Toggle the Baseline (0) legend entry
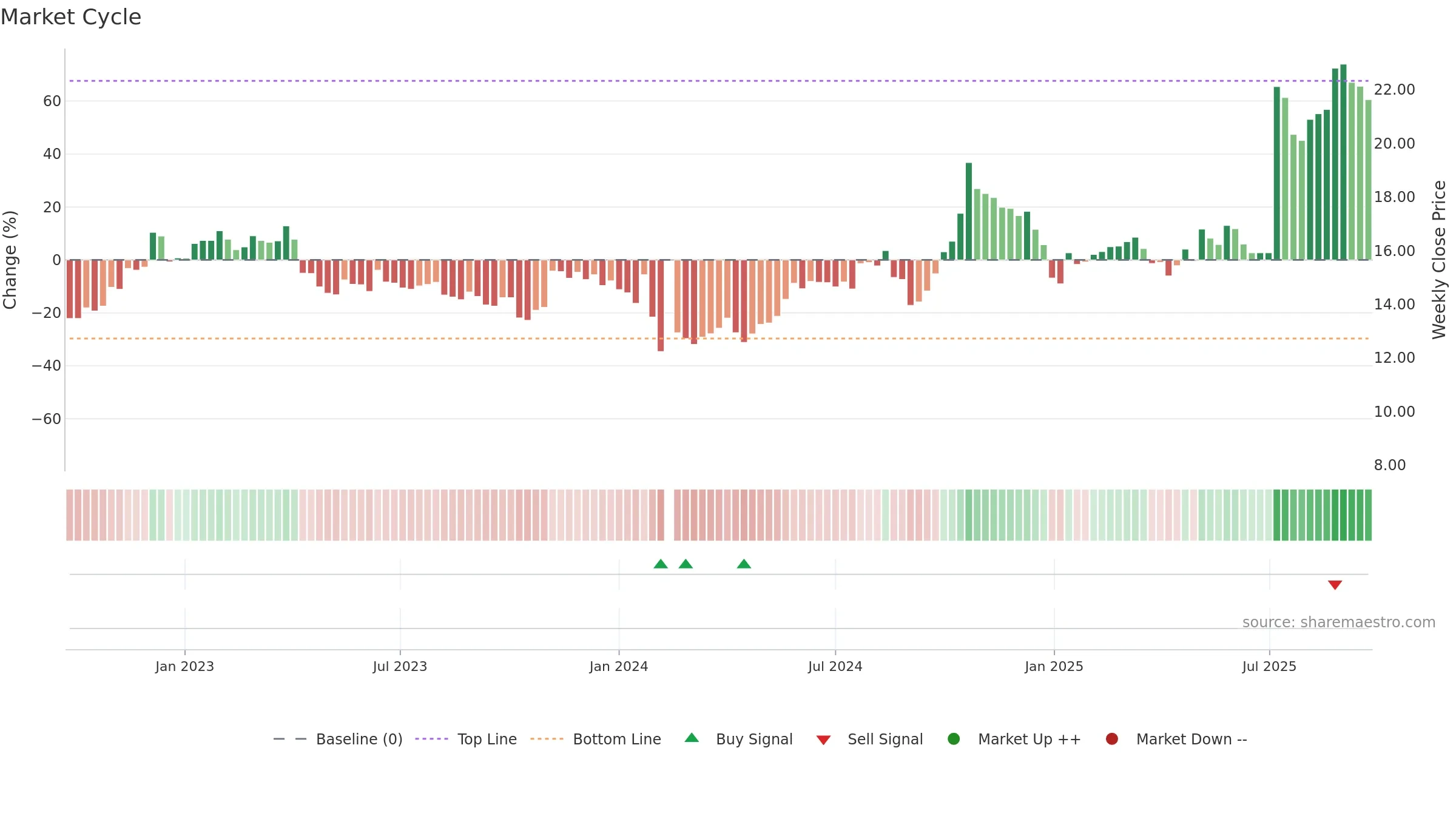The image size is (1456, 819). (x=338, y=739)
